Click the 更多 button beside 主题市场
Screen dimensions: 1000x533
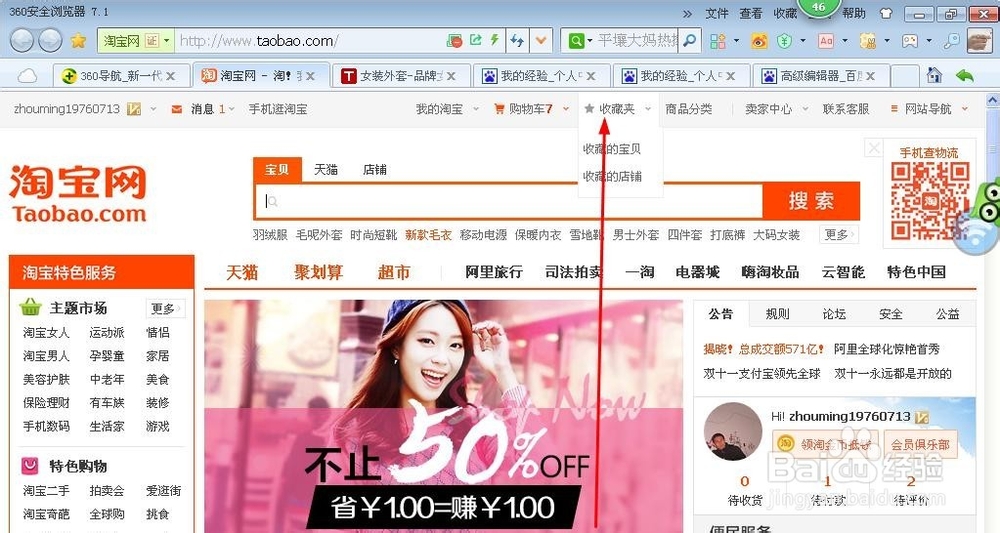tap(165, 309)
